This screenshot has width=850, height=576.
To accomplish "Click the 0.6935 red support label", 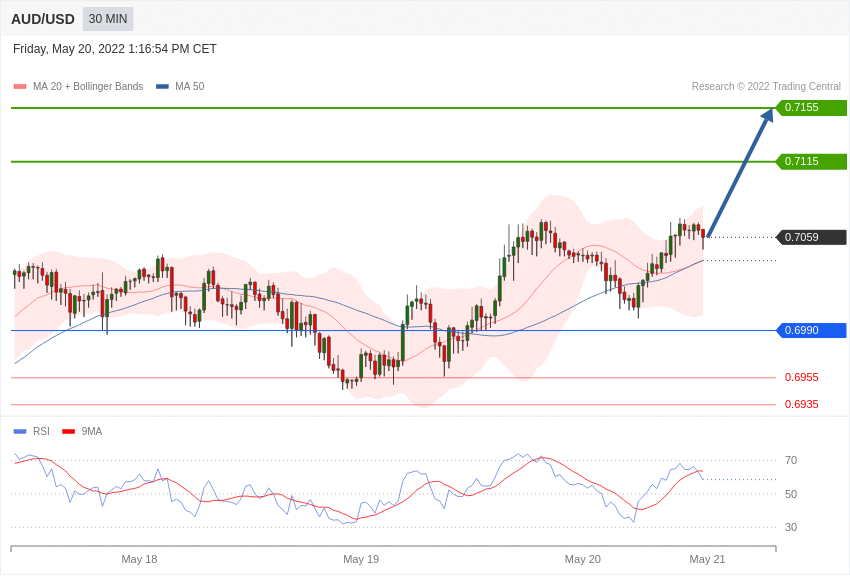I will click(802, 404).
